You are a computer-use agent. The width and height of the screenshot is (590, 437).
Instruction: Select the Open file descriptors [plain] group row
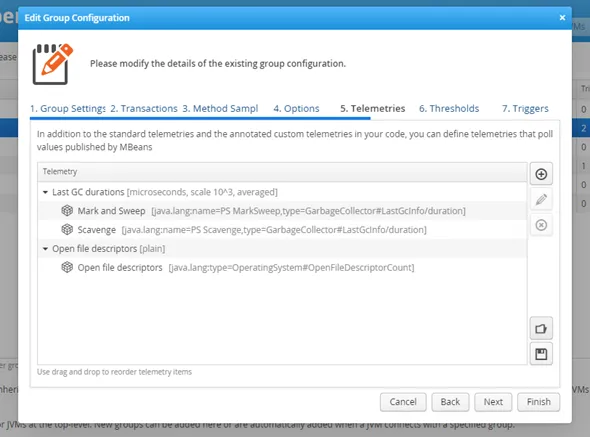[282, 248]
